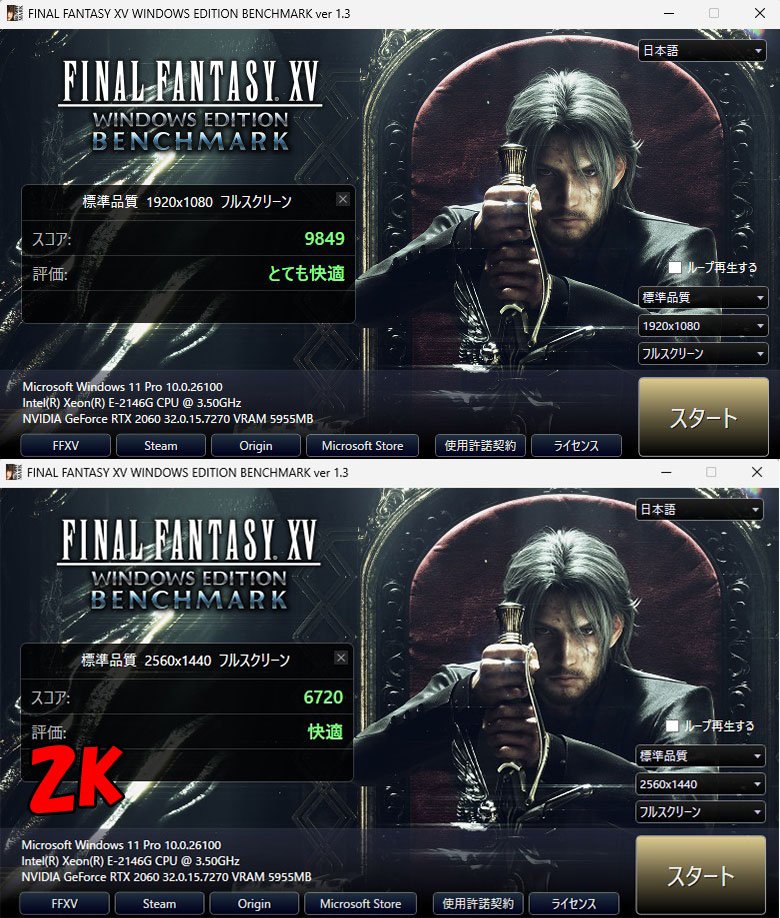This screenshot has width=780, height=918.
Task: Close the 2560x1440 score result panel
Action: click(x=341, y=658)
